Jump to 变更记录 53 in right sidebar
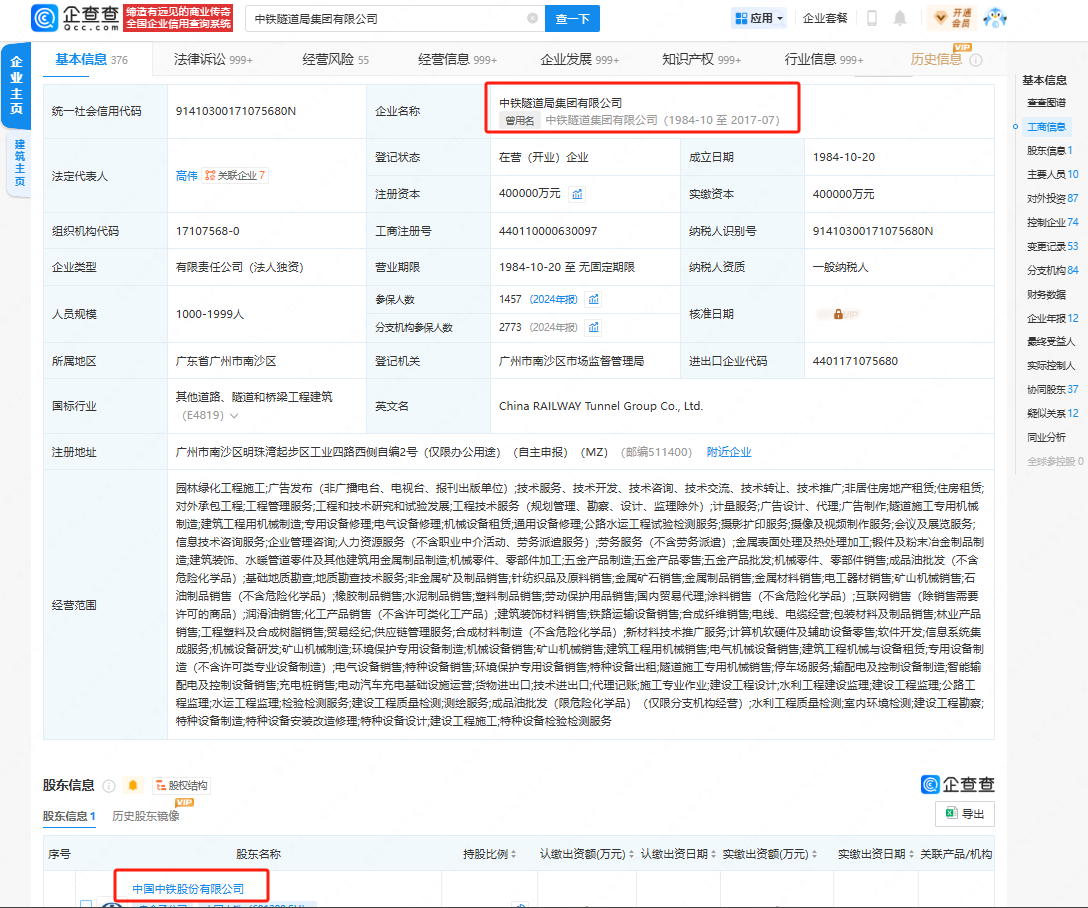Screen dimensions: 1088x908 [1053, 247]
